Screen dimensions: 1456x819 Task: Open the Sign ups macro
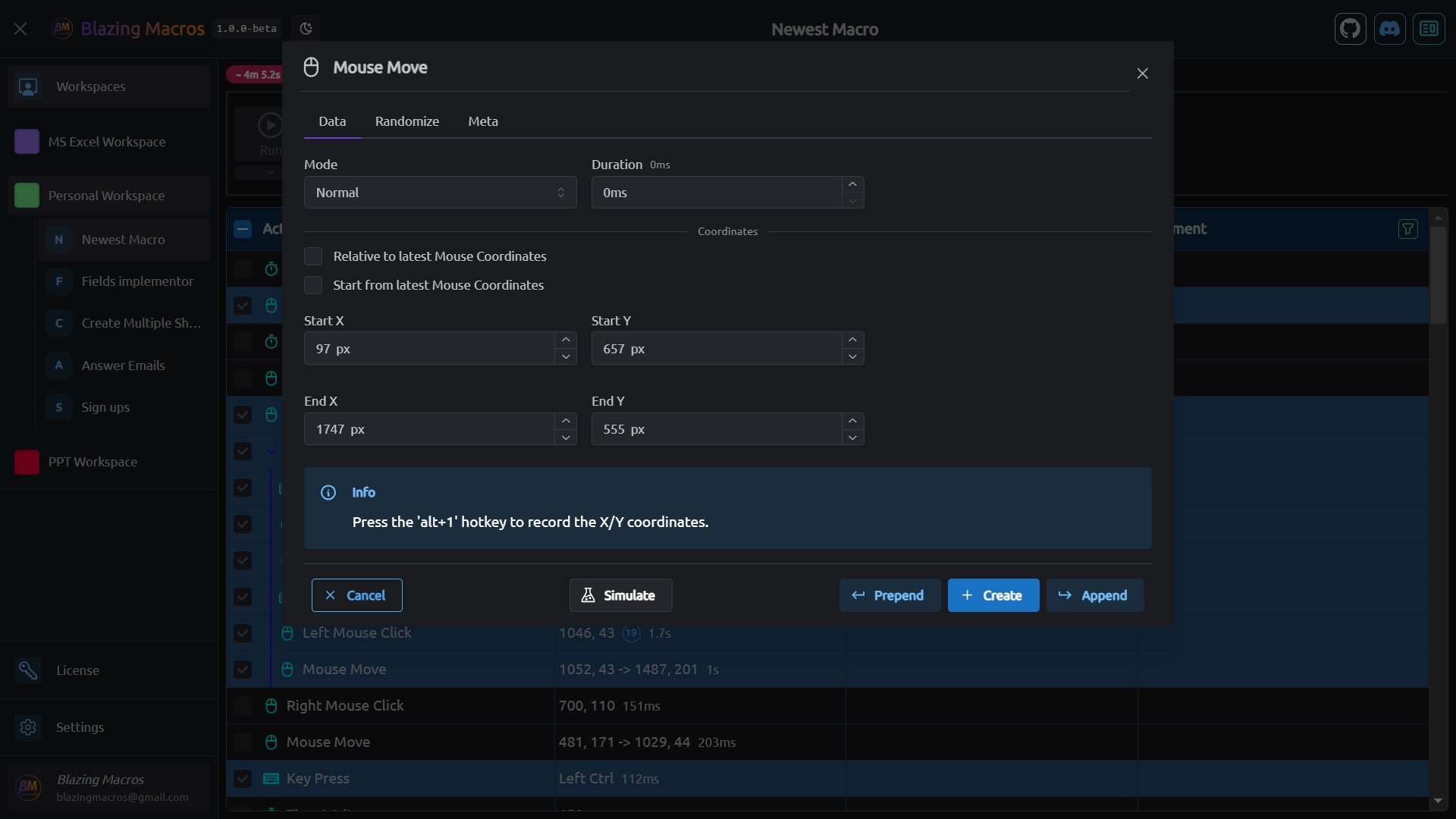coord(124,407)
